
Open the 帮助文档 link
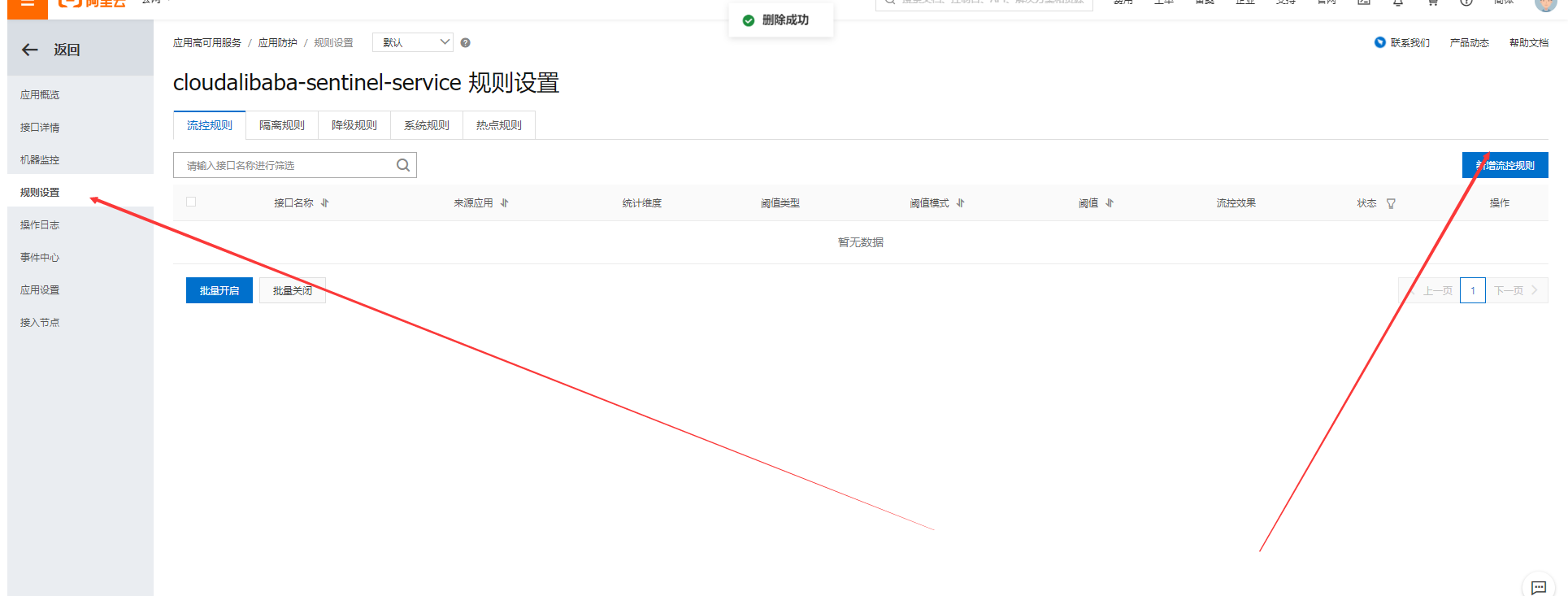1528,43
